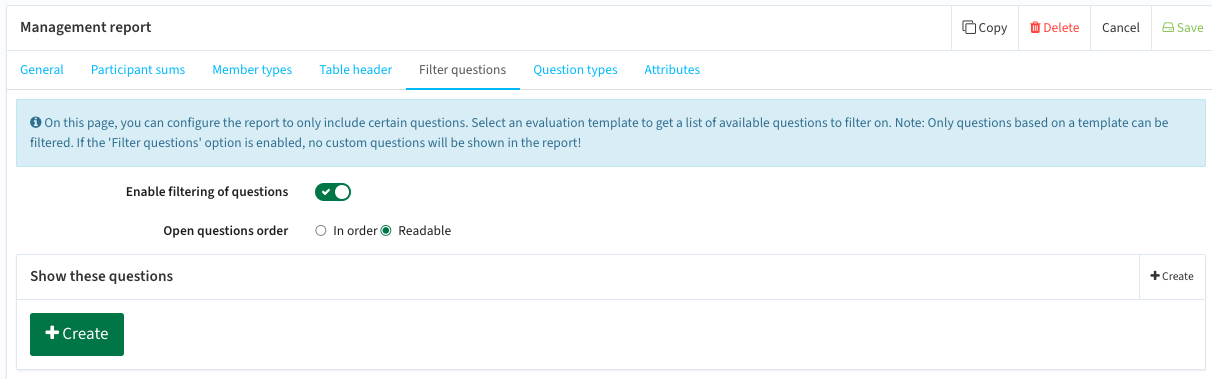Switch to the General tab

click(x=42, y=70)
